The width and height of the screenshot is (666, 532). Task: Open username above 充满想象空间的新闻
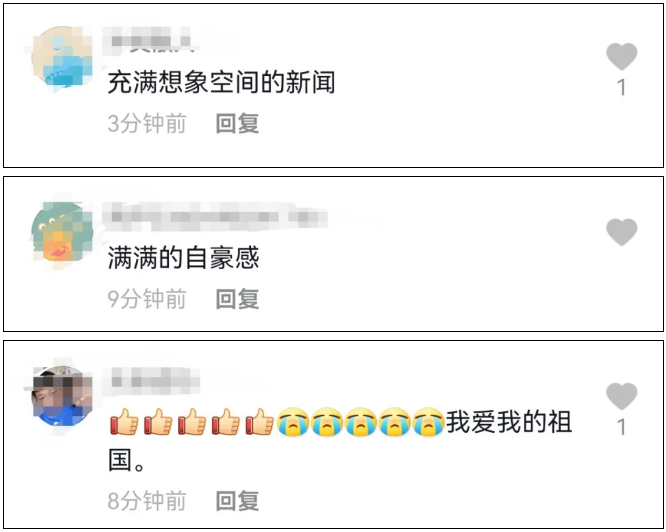click(x=150, y=41)
